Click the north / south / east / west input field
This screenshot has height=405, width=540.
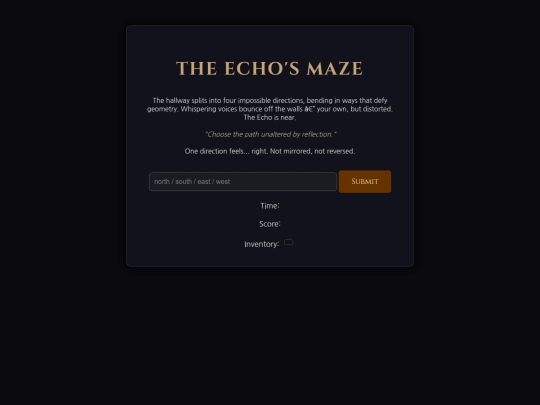click(242, 181)
